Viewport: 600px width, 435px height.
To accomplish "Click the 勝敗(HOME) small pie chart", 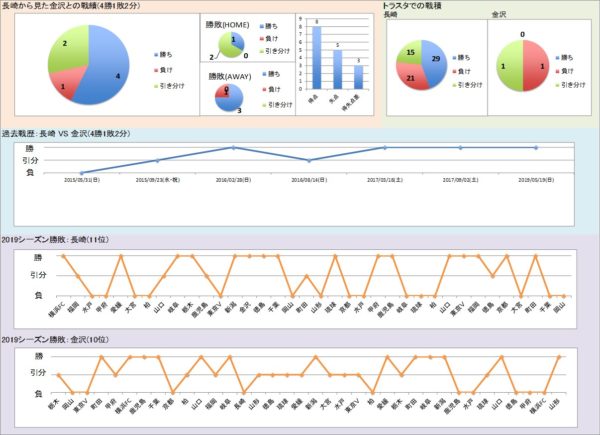I will coord(232,44).
